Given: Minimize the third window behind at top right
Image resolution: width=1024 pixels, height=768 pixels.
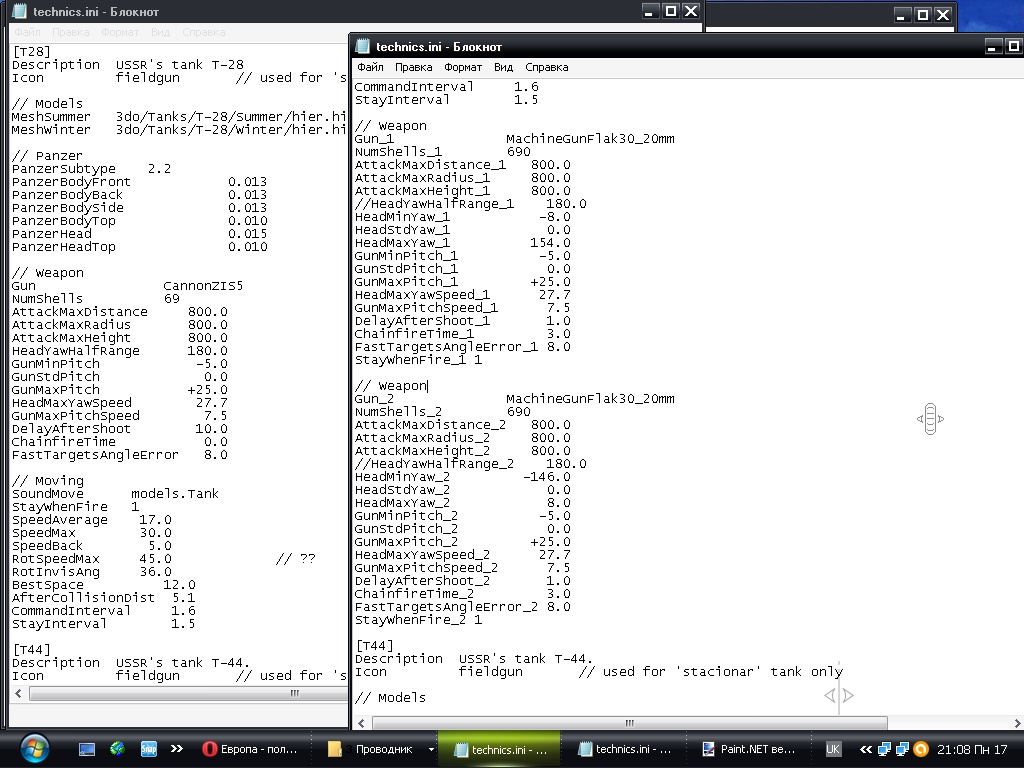Looking at the screenshot, I should pos(902,14).
